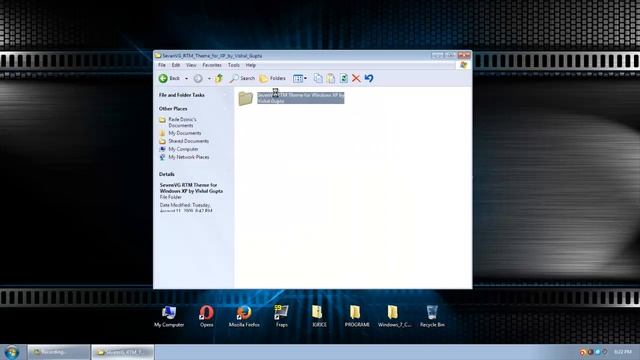Switch to SevenVG_RTM taskbar button
640x360 pixels.
(x=123, y=352)
